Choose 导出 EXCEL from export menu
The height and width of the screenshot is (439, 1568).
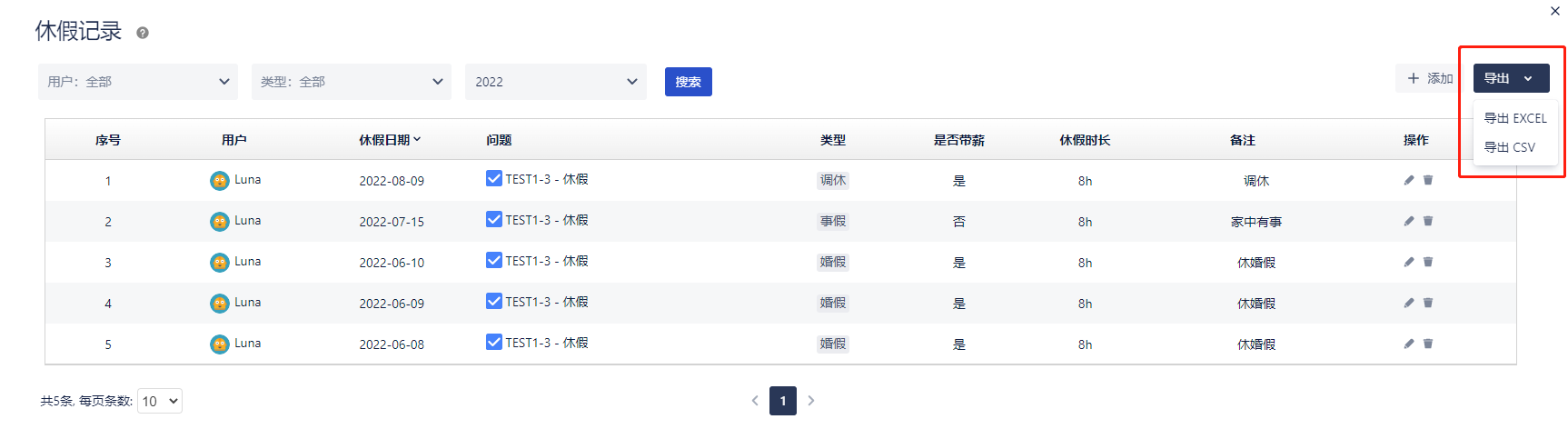click(1514, 118)
